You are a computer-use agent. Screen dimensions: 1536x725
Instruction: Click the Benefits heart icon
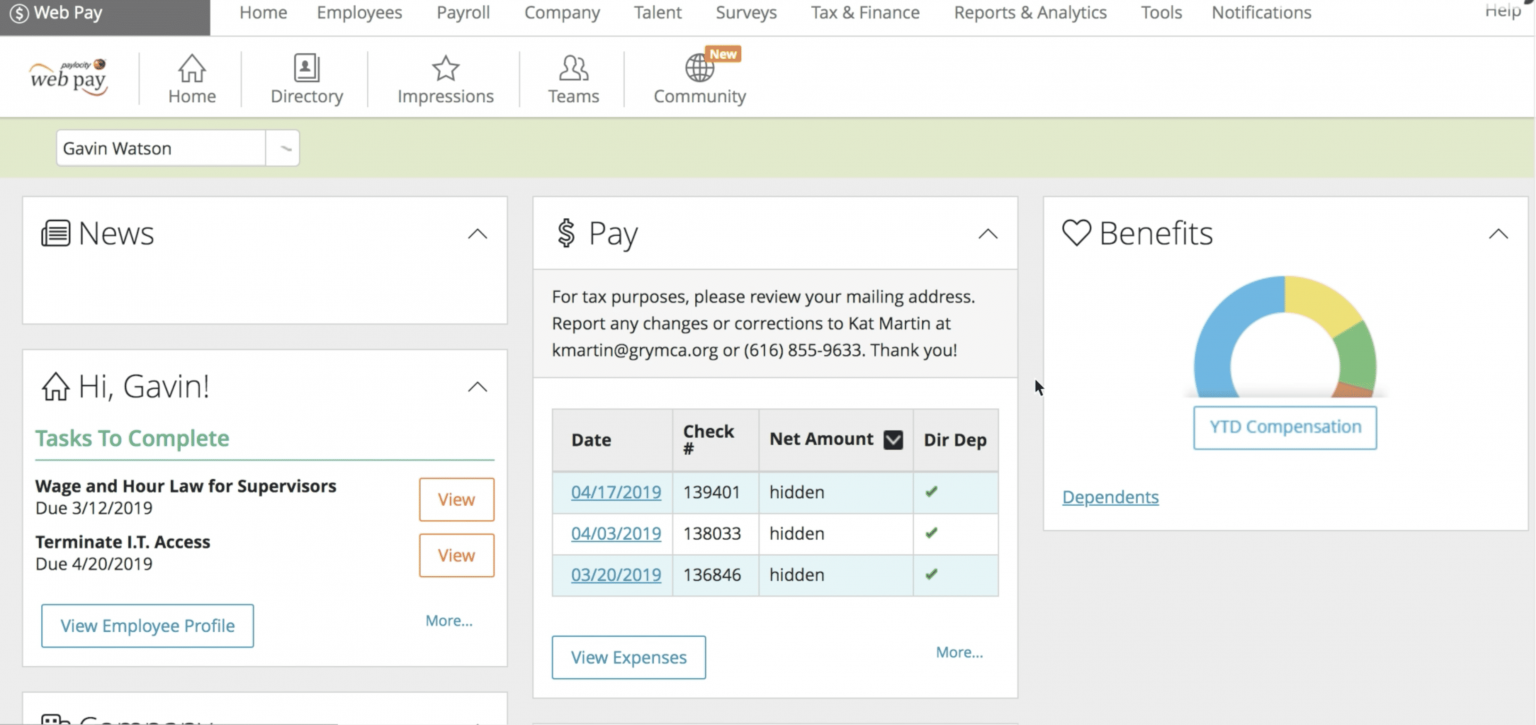pyautogui.click(x=1076, y=233)
